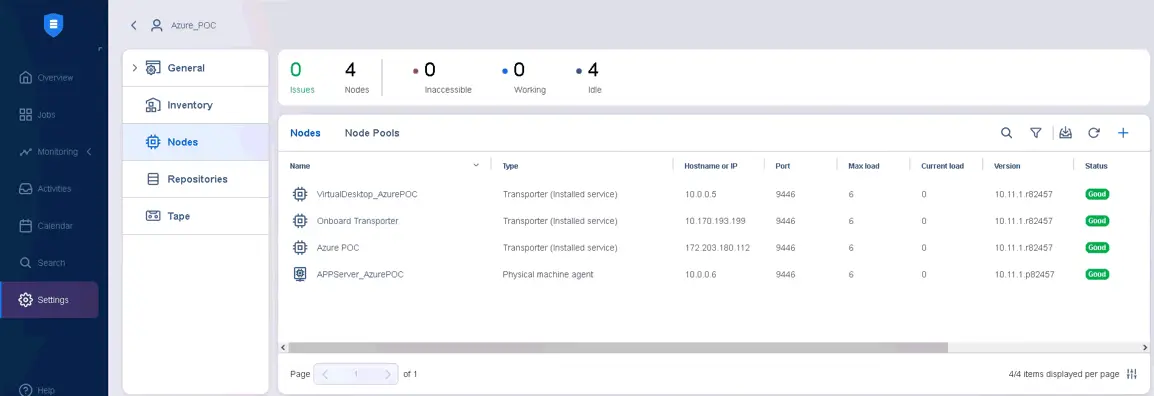Add a new node plus icon
Image resolution: width=1154 pixels, height=396 pixels.
click(x=1123, y=133)
